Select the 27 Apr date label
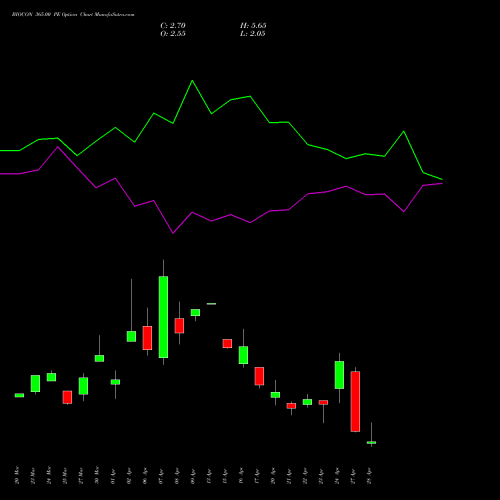Screen dimensions: 500x500 pyautogui.click(x=353, y=475)
